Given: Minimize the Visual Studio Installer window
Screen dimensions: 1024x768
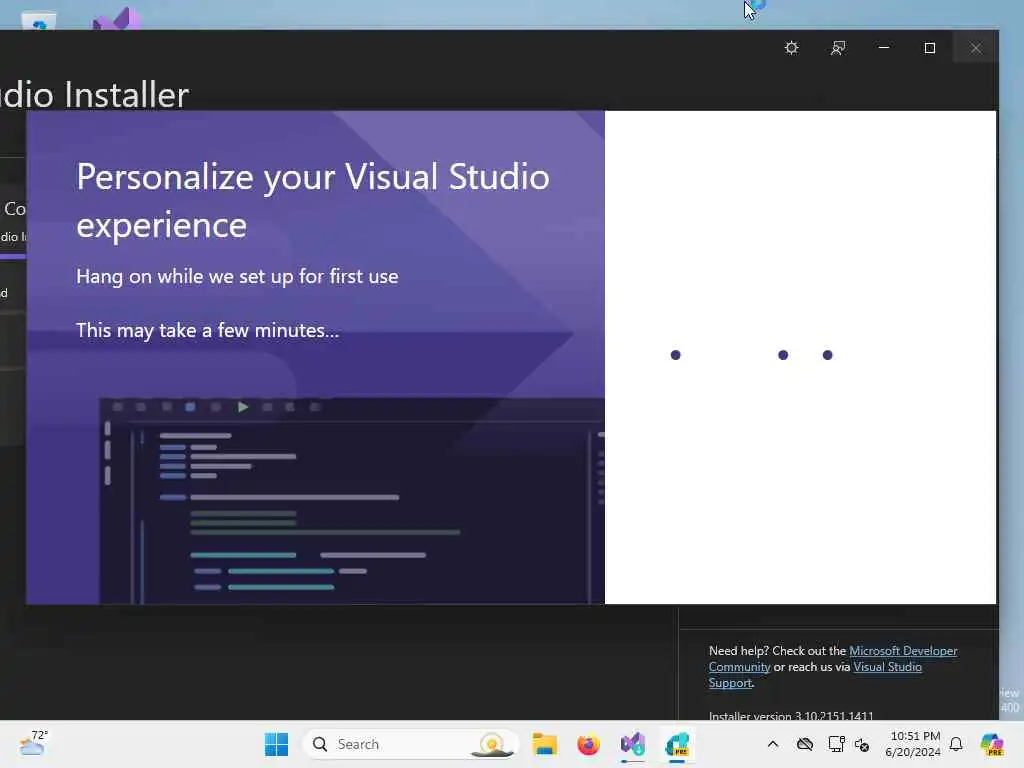Looking at the screenshot, I should coord(884,48).
